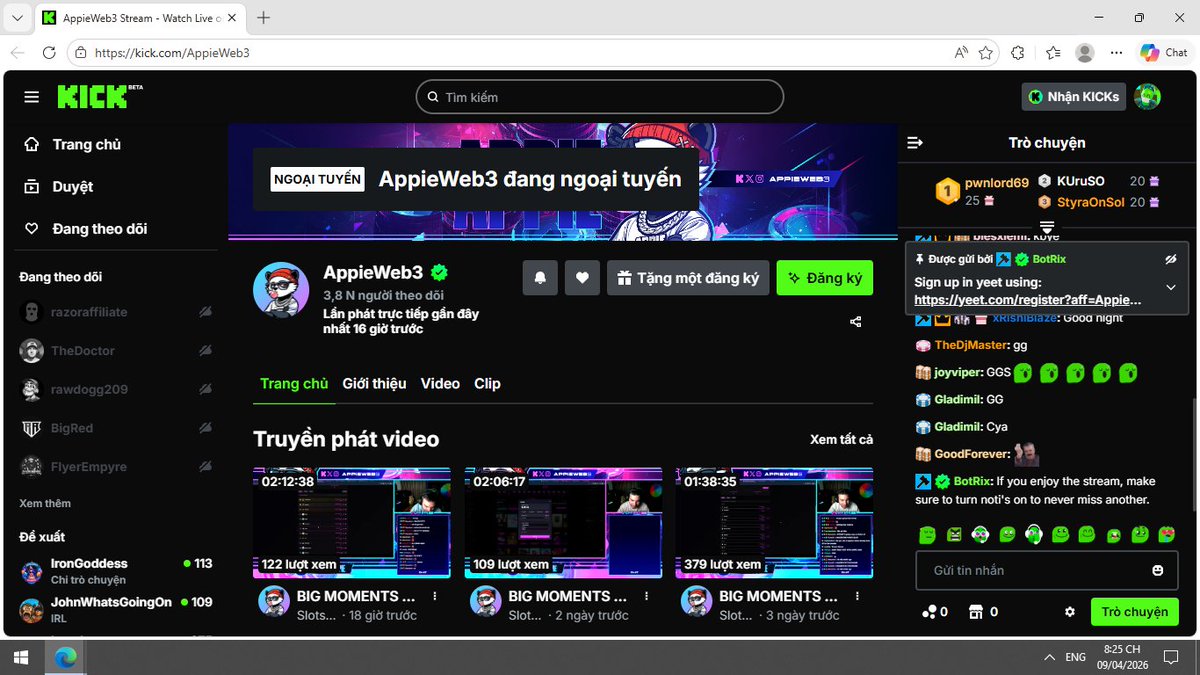Viewport: 1200px width, 675px height.
Task: Click the ENG language indicator in the taskbar
Action: (x=1076, y=657)
